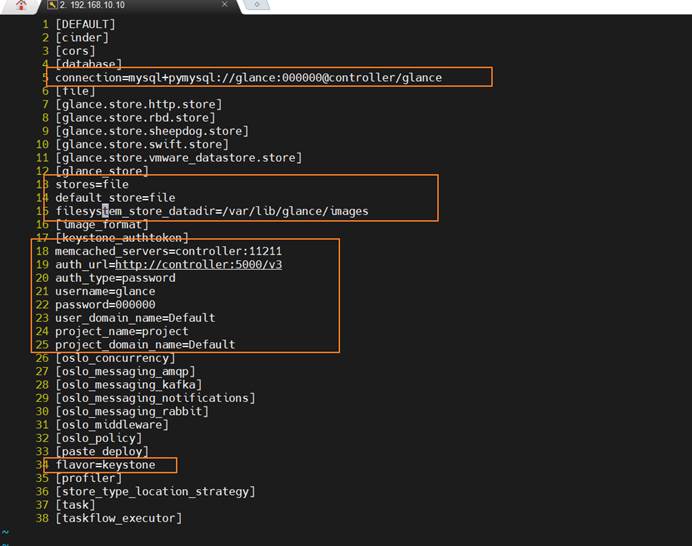This screenshot has height=546, width=692.
Task: Open the http://controller:5000/v3 link
Action: point(199,264)
